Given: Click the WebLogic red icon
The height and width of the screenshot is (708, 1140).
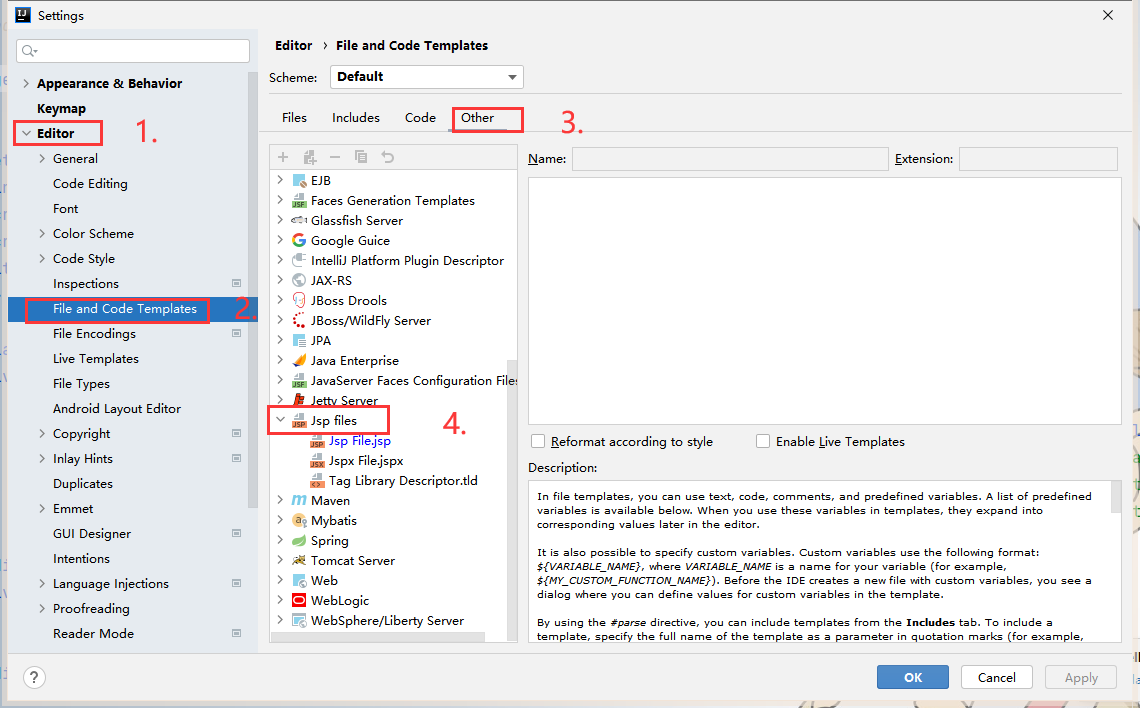Looking at the screenshot, I should [299, 600].
